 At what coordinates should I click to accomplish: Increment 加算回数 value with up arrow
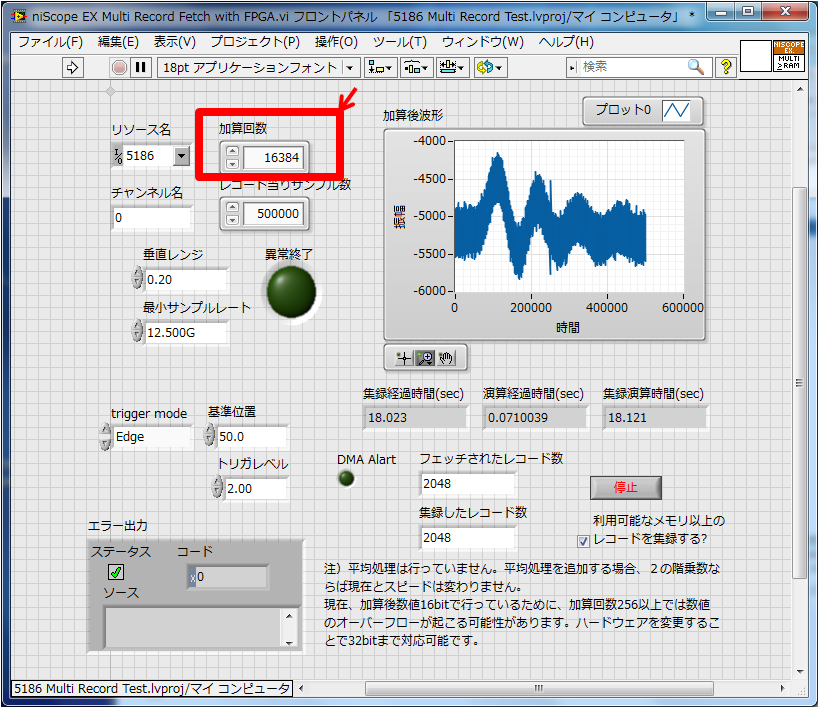pos(232,151)
